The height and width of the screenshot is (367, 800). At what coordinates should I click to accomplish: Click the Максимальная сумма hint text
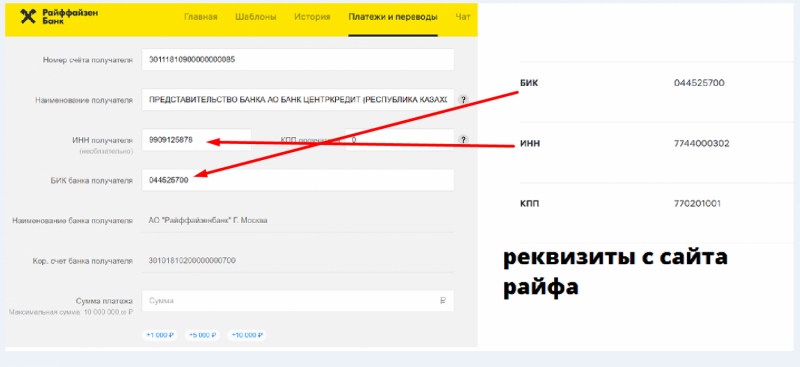(x=71, y=311)
